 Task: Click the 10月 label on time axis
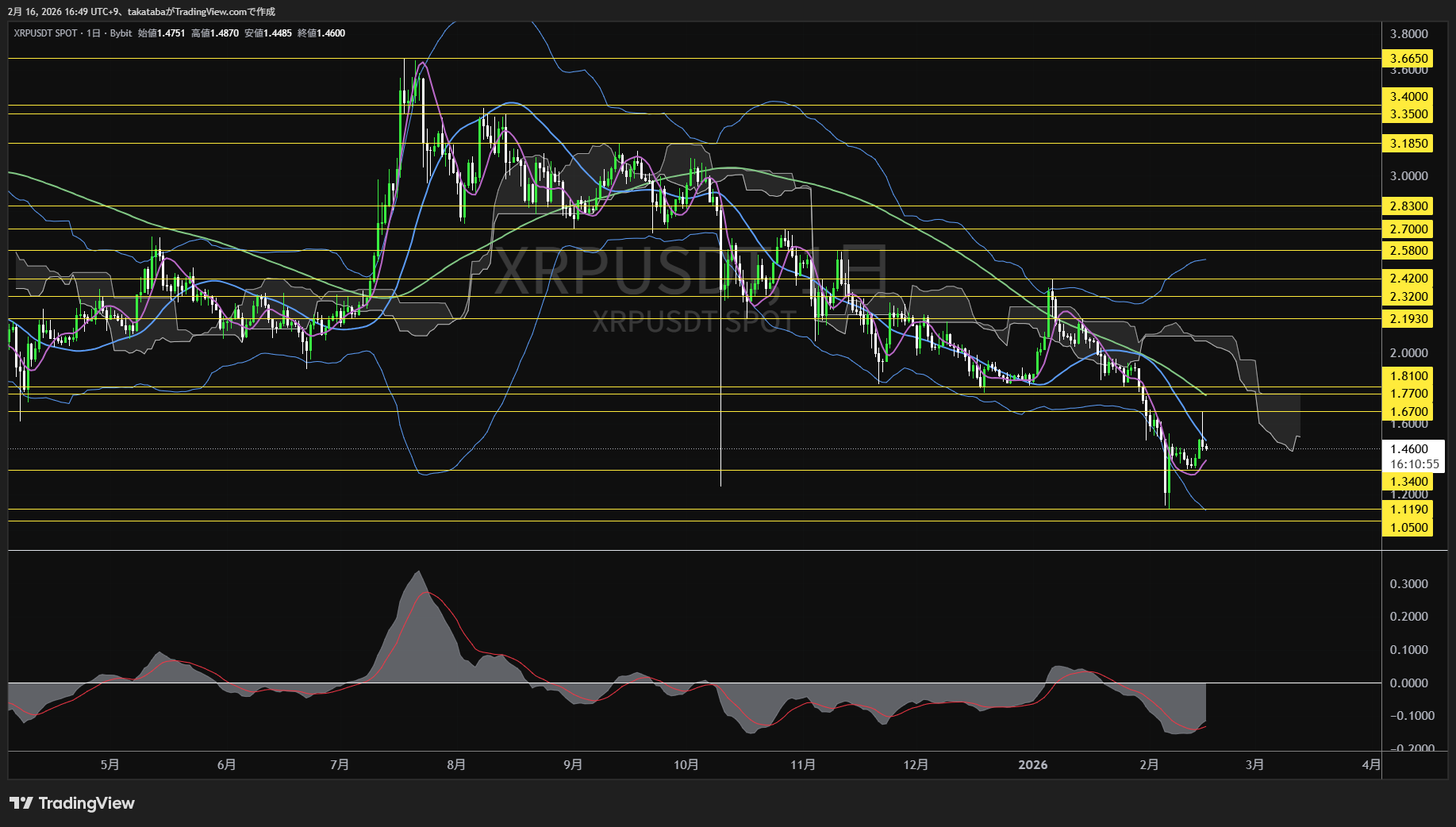pyautogui.click(x=686, y=765)
